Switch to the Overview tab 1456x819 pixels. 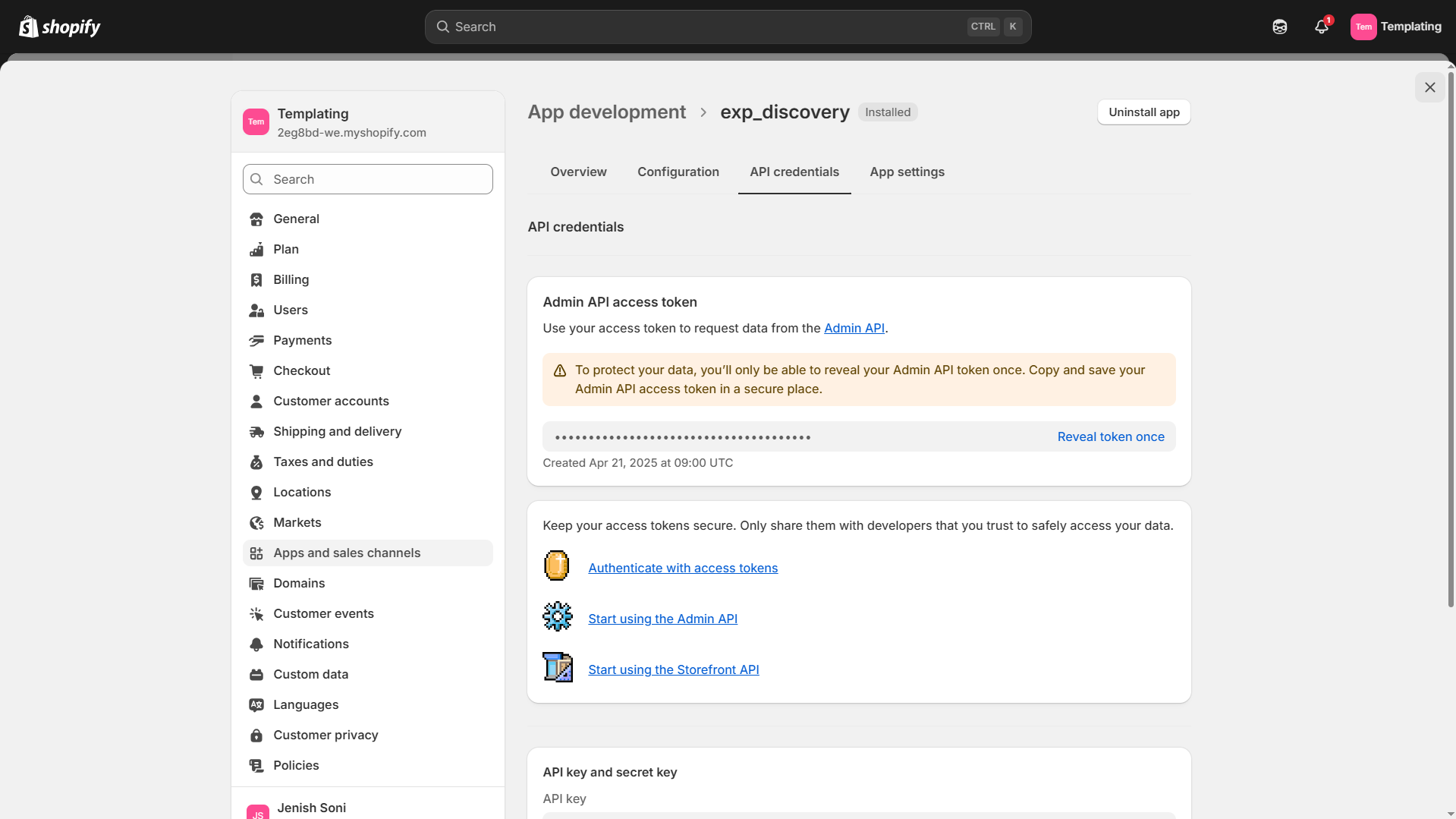[578, 172]
